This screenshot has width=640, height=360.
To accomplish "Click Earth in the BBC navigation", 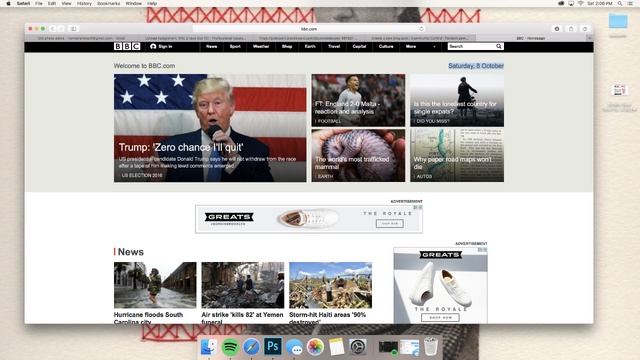I will [x=310, y=47].
